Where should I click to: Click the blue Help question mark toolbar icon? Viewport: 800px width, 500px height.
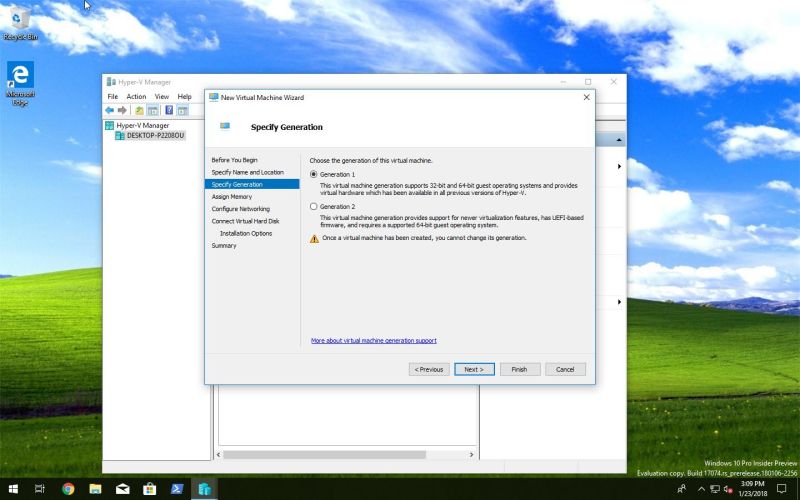pos(169,110)
